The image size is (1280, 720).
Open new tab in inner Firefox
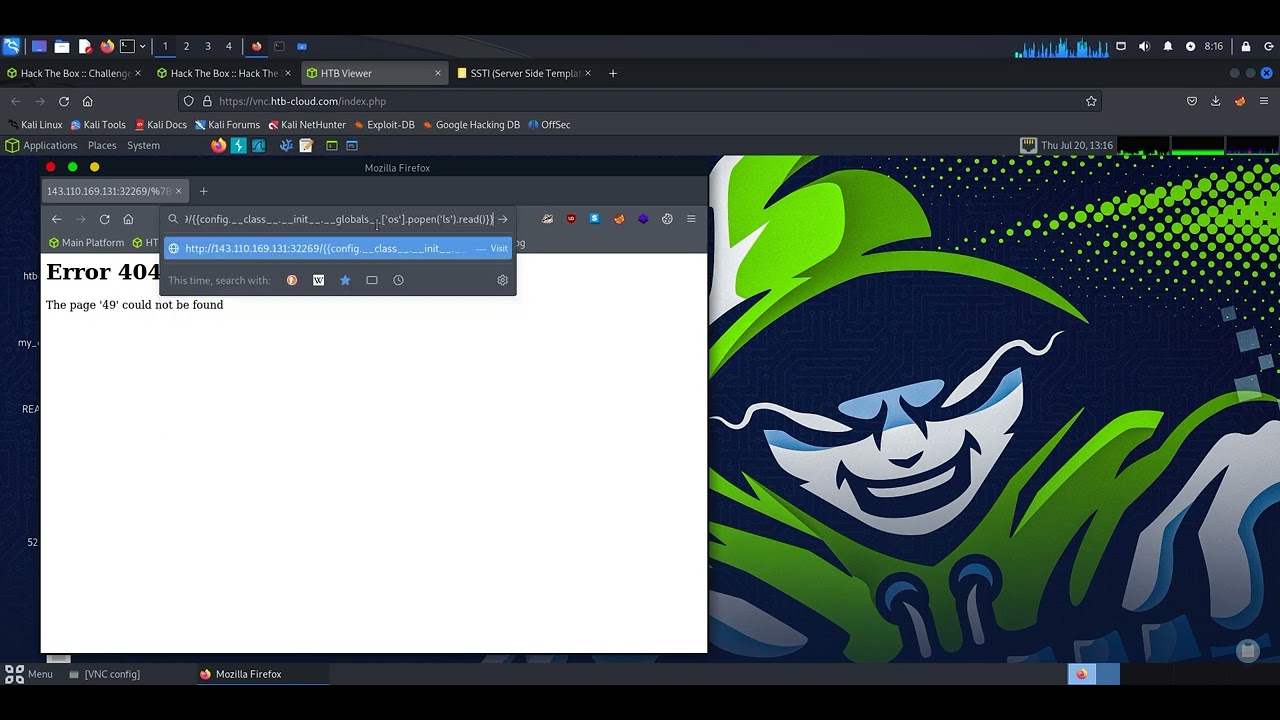pos(203,191)
